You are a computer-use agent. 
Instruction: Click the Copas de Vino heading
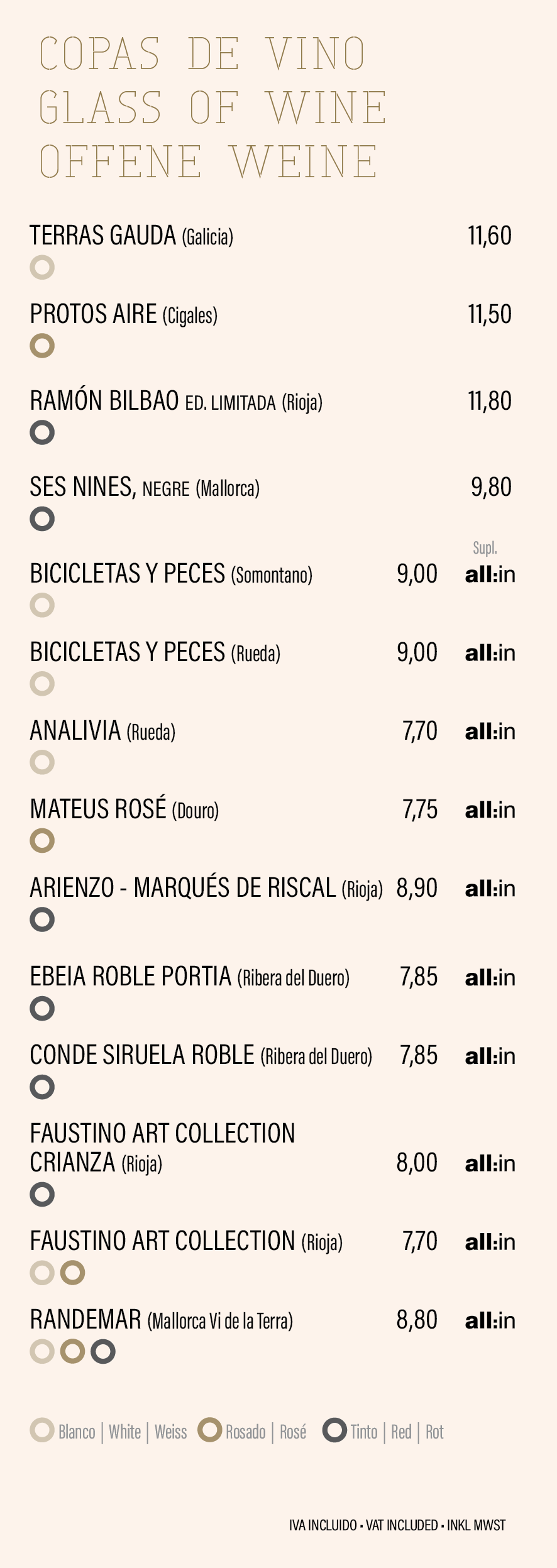click(202, 53)
